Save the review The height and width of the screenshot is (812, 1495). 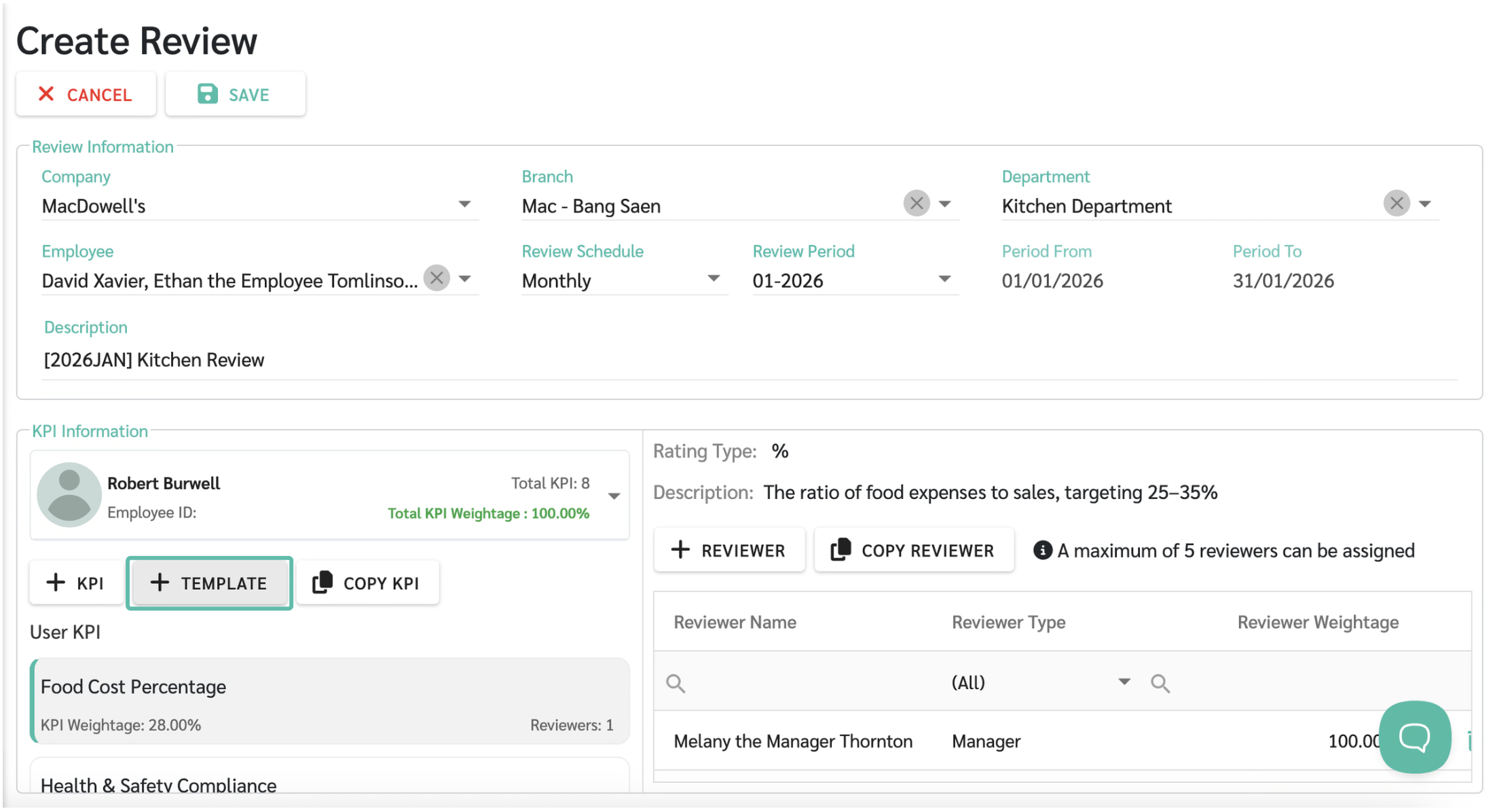pos(235,94)
